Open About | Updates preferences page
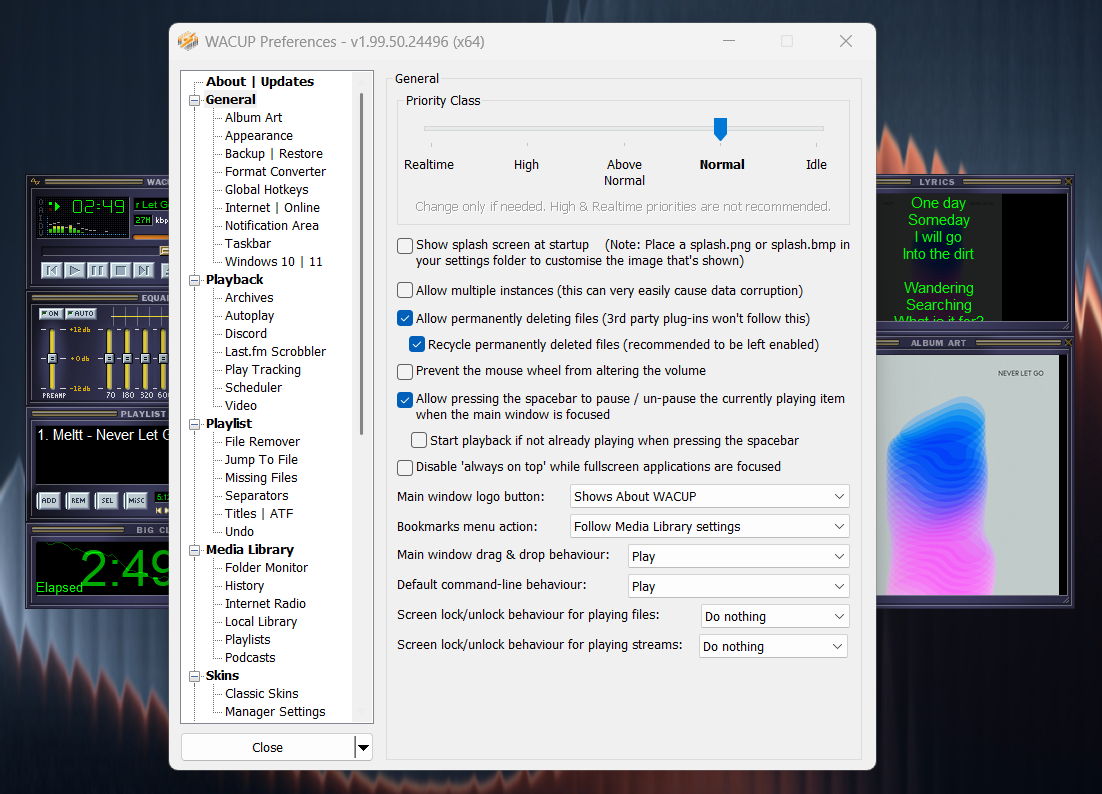The height and width of the screenshot is (794, 1102). (259, 82)
